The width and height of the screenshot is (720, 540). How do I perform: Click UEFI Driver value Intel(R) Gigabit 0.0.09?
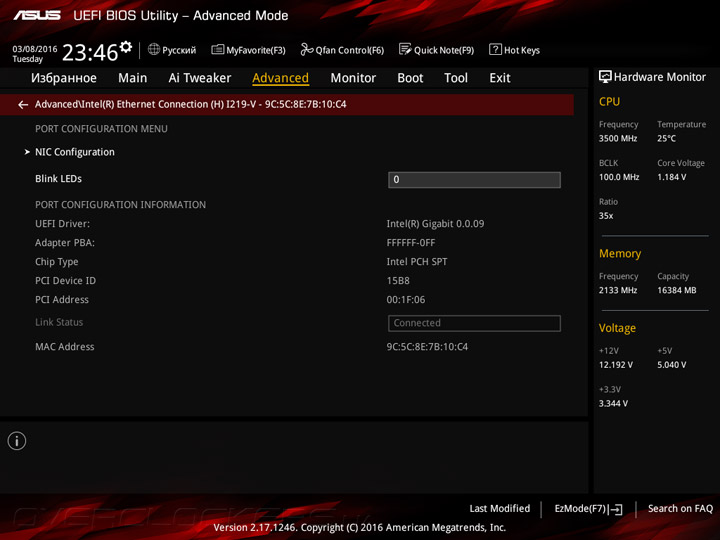pyautogui.click(x=435, y=224)
